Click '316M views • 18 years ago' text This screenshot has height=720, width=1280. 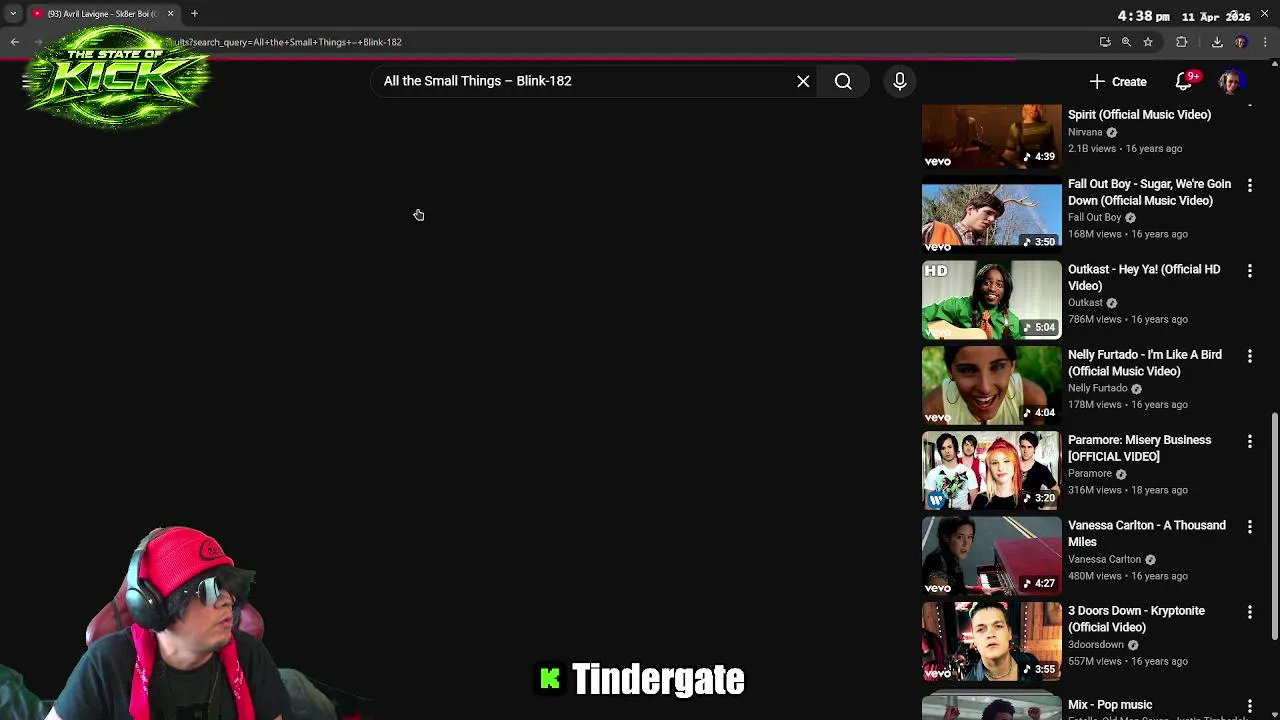[x=1128, y=490]
